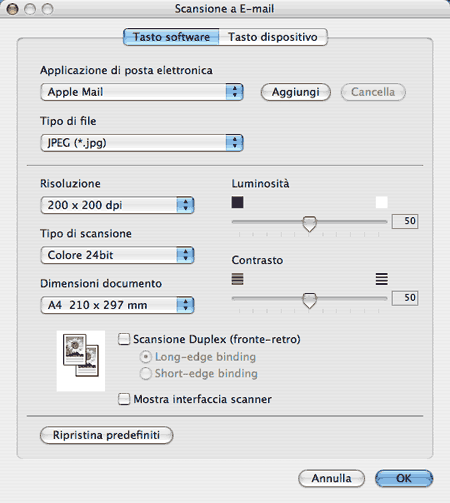Screen dimensions: 450x503
Task: Click the Luminosità slider handle
Action: pyautogui.click(x=309, y=224)
